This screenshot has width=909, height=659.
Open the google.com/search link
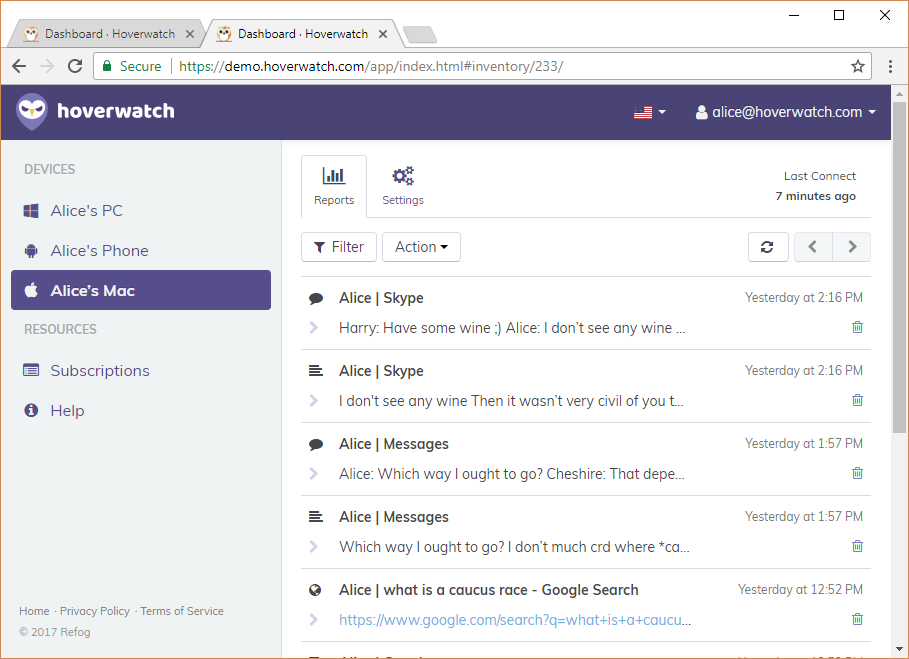pos(515,620)
